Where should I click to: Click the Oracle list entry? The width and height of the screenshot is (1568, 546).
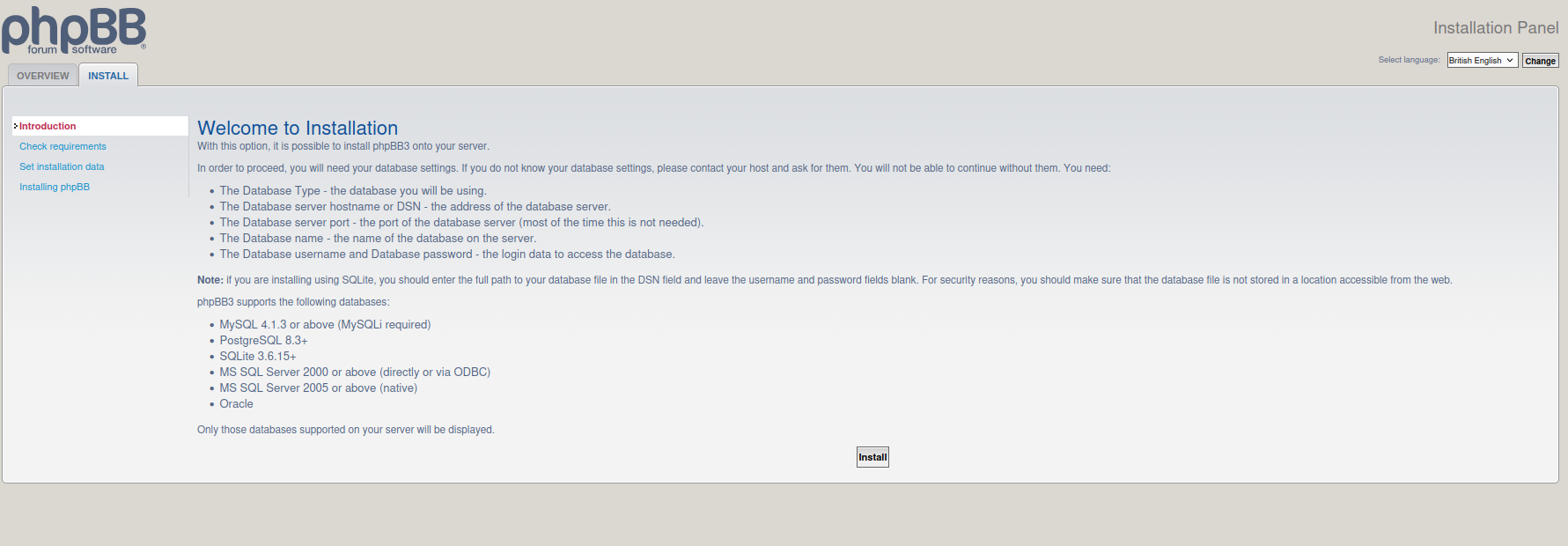pos(236,404)
